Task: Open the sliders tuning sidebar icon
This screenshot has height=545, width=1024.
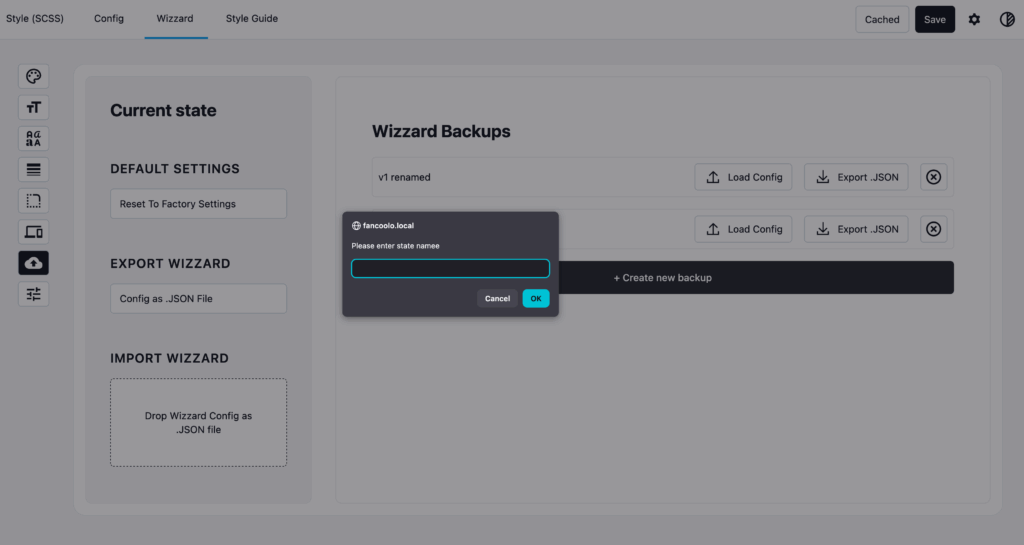Action: point(33,294)
